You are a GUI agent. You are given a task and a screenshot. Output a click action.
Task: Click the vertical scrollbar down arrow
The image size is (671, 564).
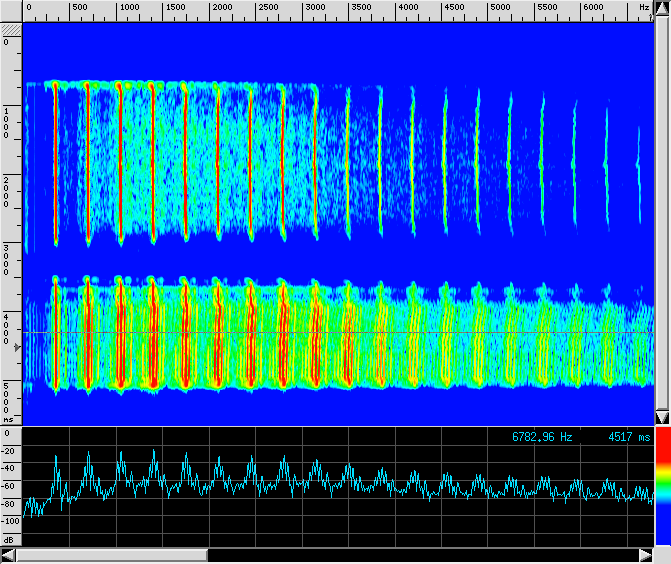tap(662, 416)
